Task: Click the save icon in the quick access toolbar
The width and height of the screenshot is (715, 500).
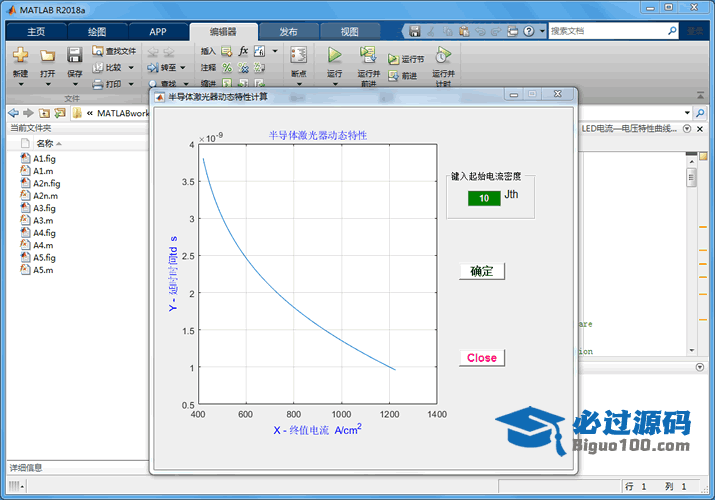Action: pos(414,31)
